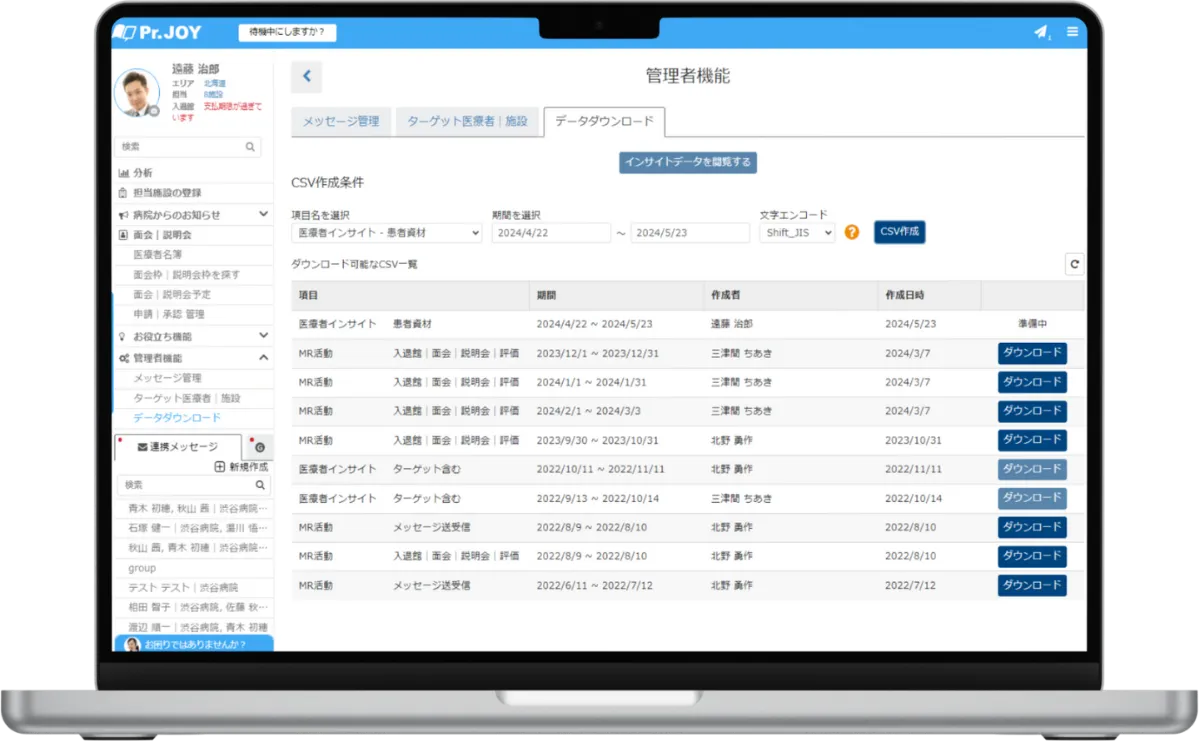The height and width of the screenshot is (741, 1200).
Task: Click the start date field 2024/4/22
Action: pyautogui.click(x=551, y=232)
